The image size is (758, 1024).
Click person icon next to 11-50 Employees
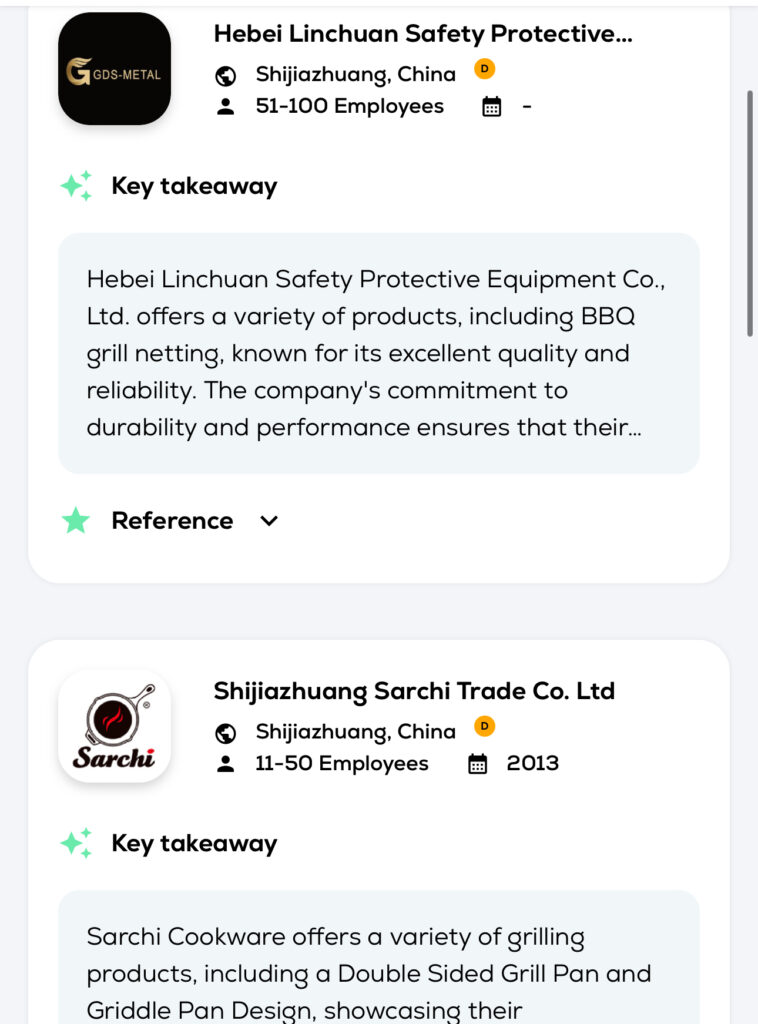tap(226, 764)
